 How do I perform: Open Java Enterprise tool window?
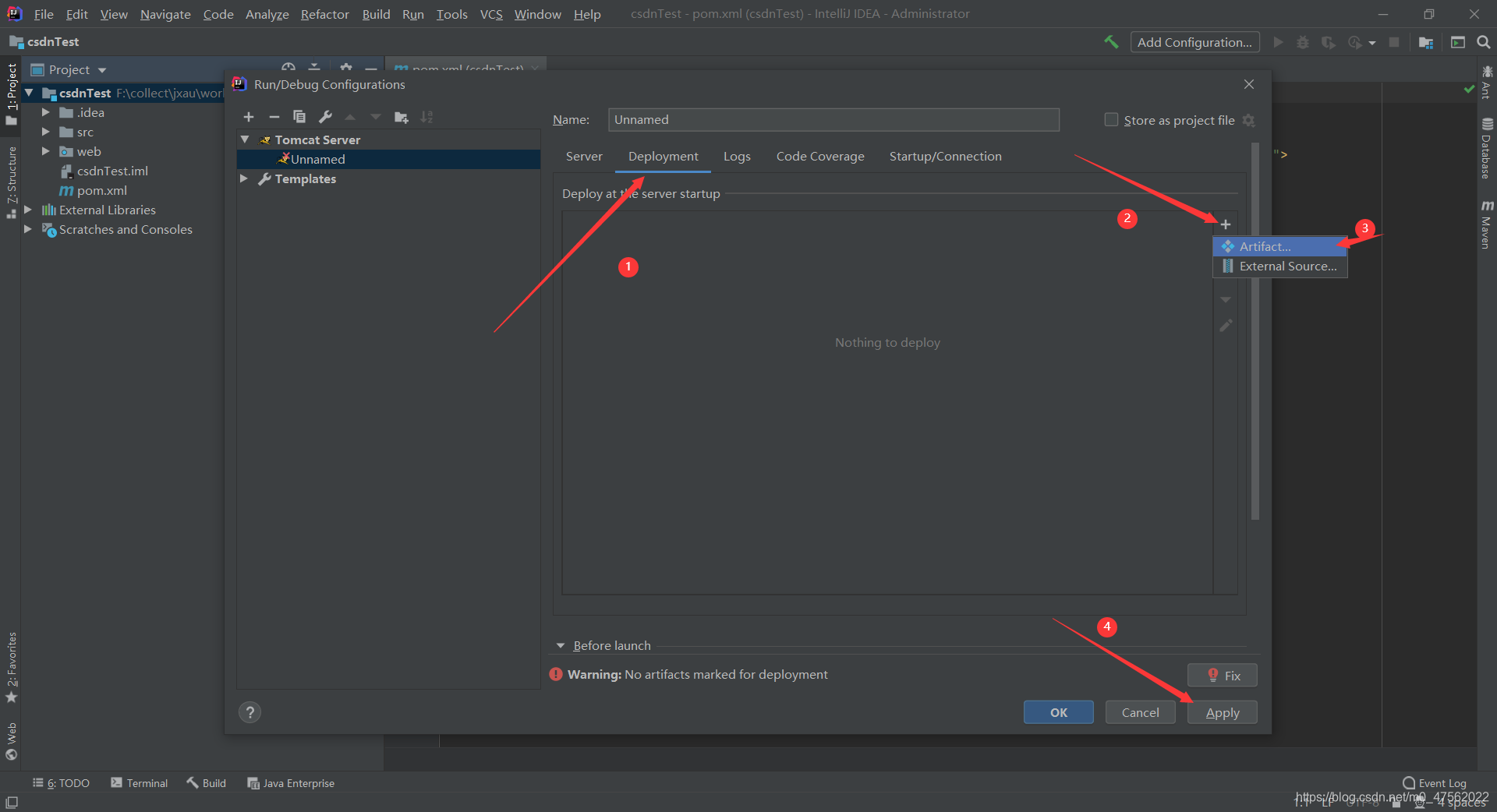tap(291, 783)
